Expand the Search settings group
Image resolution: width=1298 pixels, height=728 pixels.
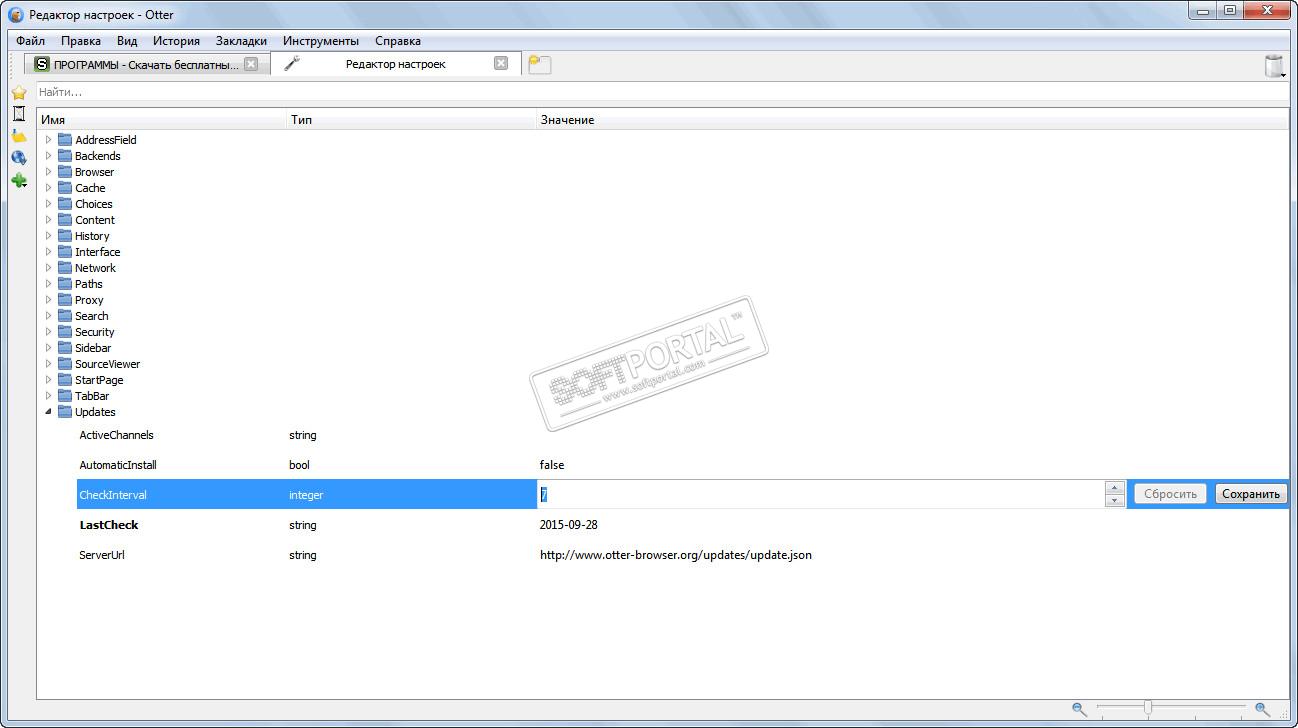[x=48, y=316]
